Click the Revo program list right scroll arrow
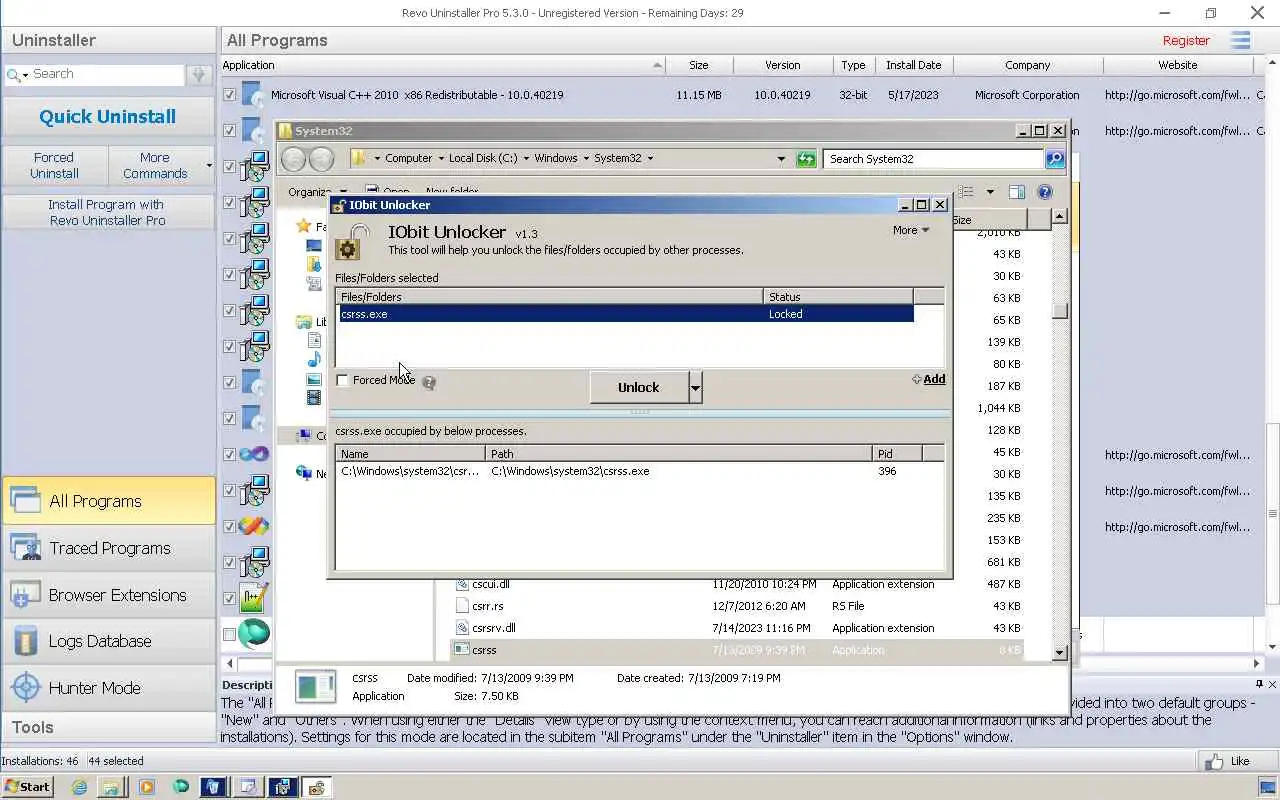 point(1257,663)
